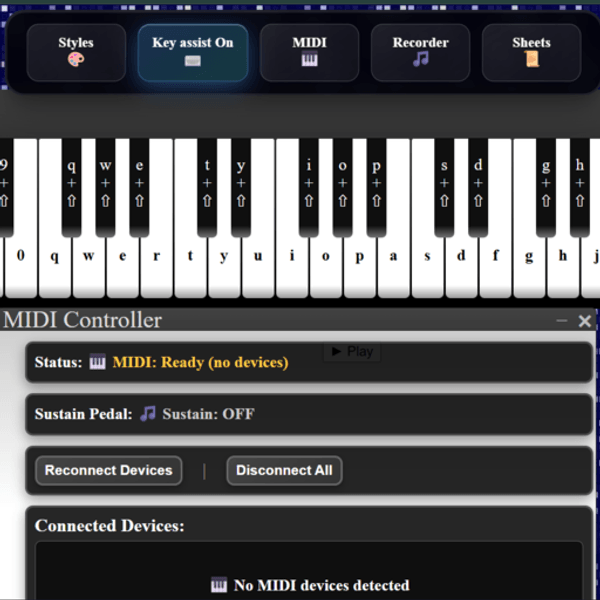Click the 'No MIDI devices detected' message
Screen dimensions: 600x600
321,585
